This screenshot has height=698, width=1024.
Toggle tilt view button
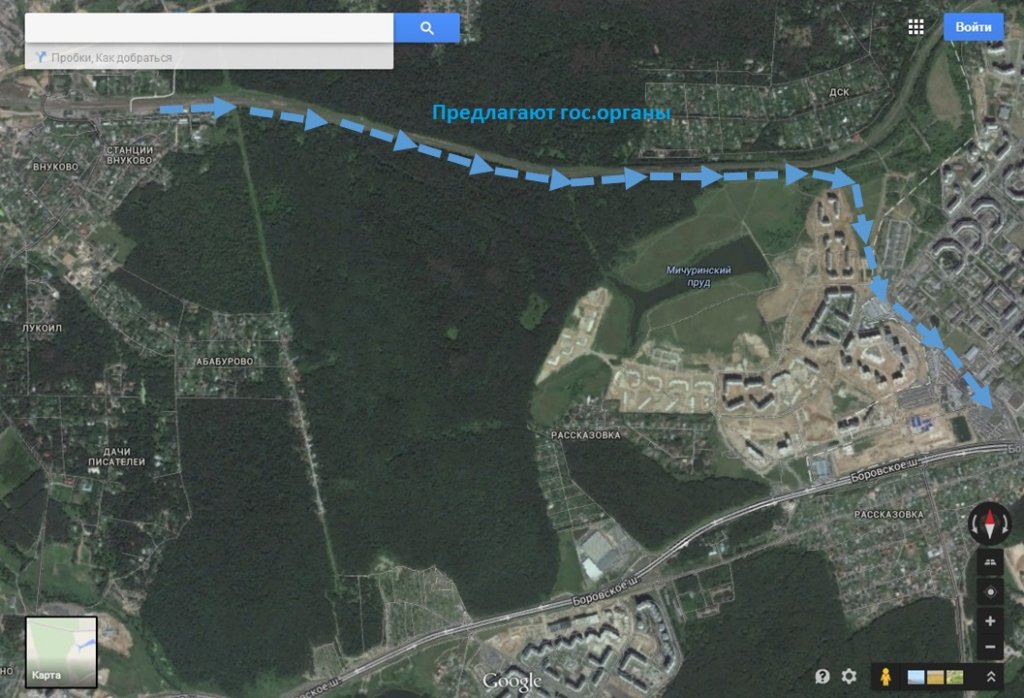point(990,563)
